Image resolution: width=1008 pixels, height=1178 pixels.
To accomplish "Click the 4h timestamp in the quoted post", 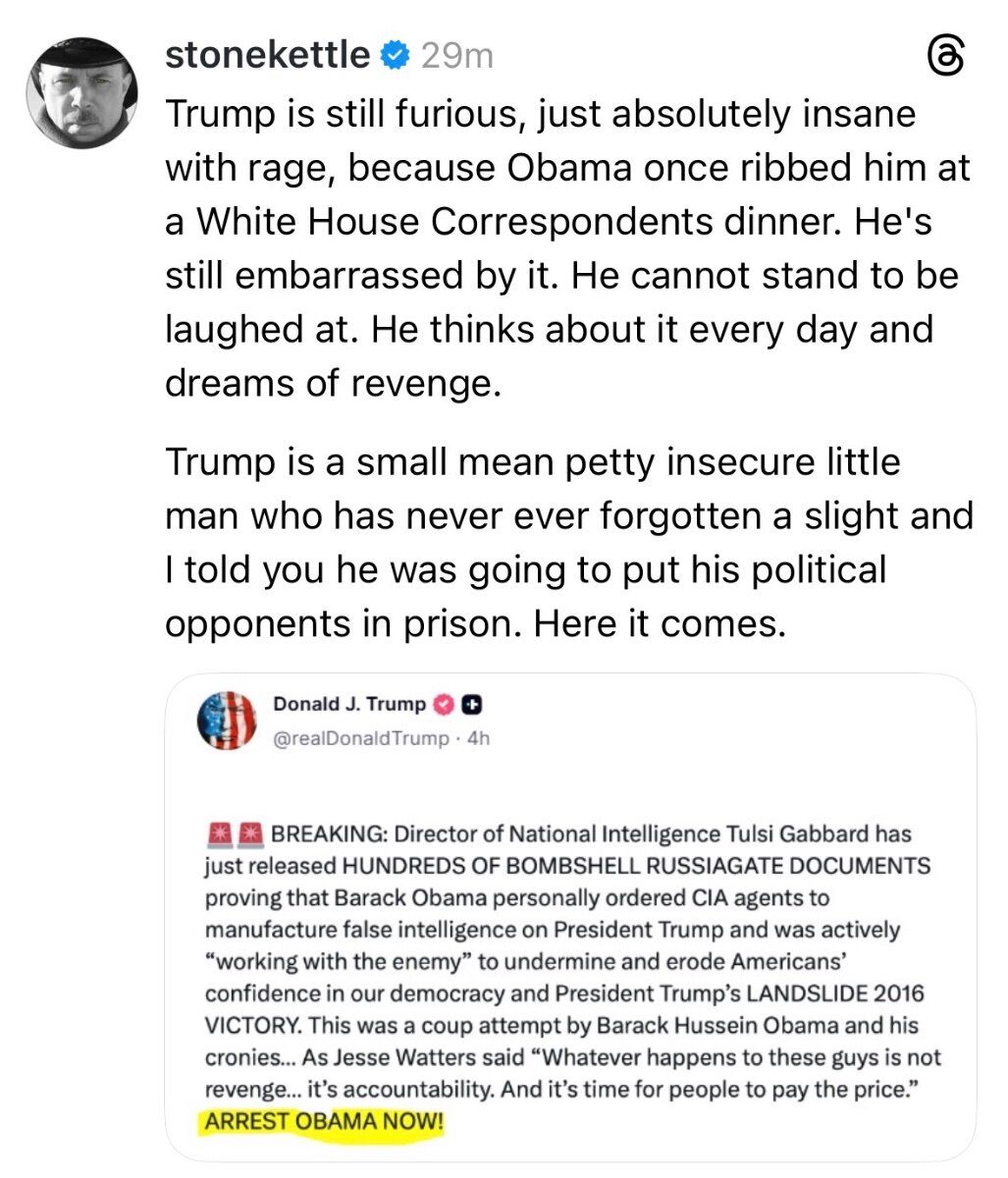I will (479, 738).
